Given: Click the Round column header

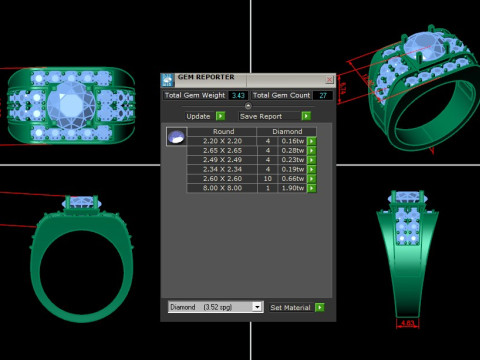Looking at the screenshot, I should (222, 131).
